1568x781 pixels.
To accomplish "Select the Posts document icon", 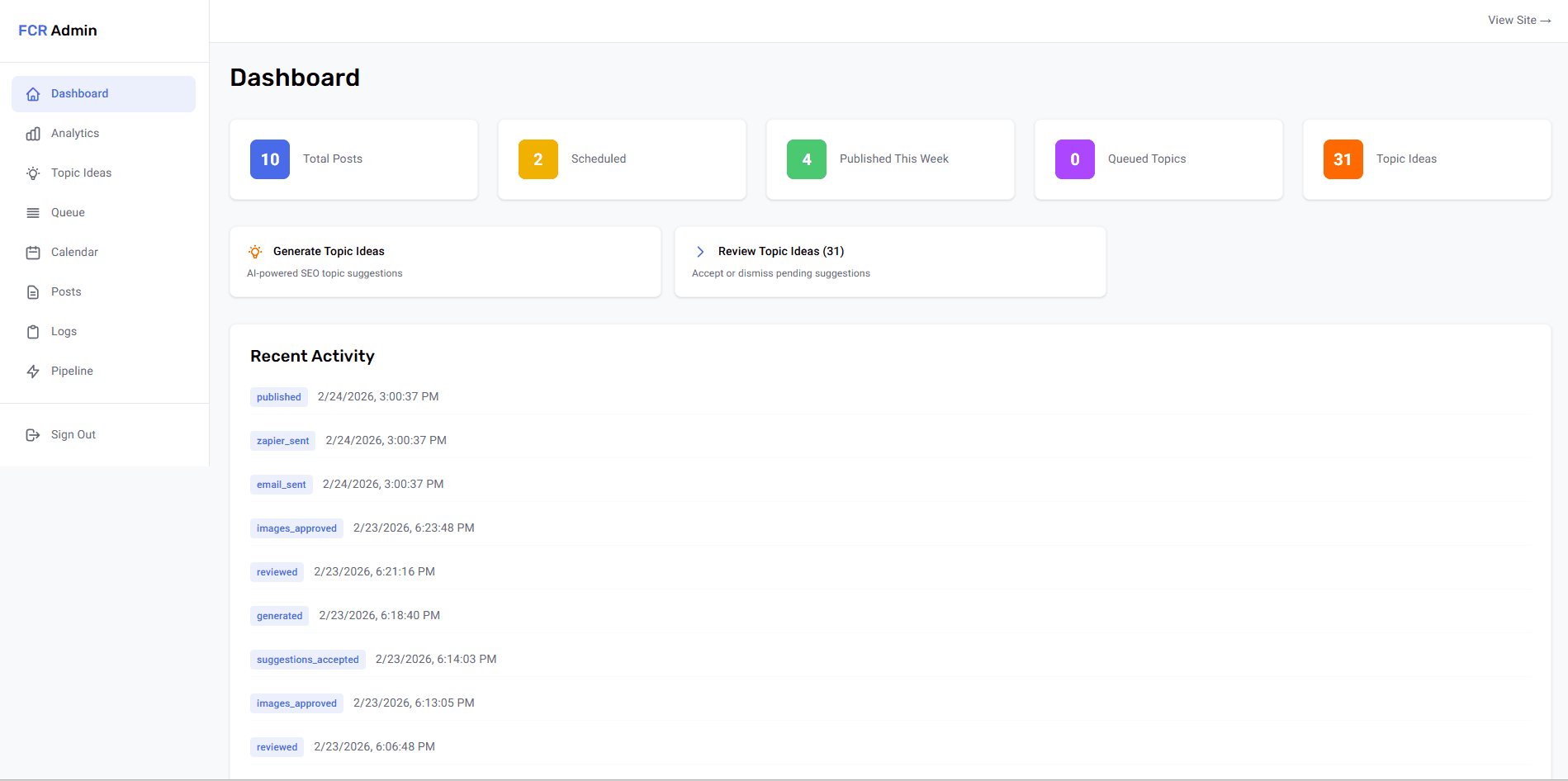I will click(x=32, y=291).
